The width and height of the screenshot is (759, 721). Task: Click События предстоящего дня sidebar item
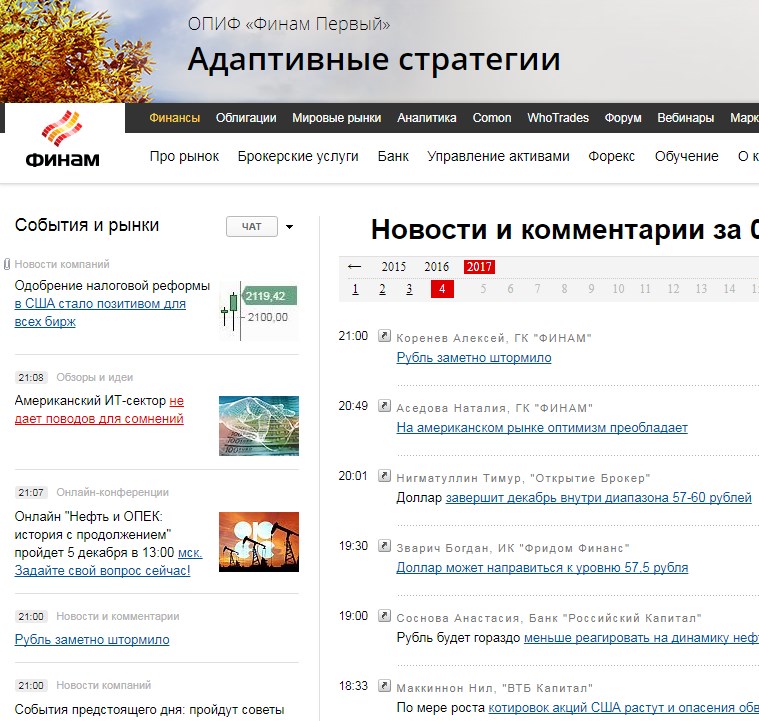coord(149,710)
